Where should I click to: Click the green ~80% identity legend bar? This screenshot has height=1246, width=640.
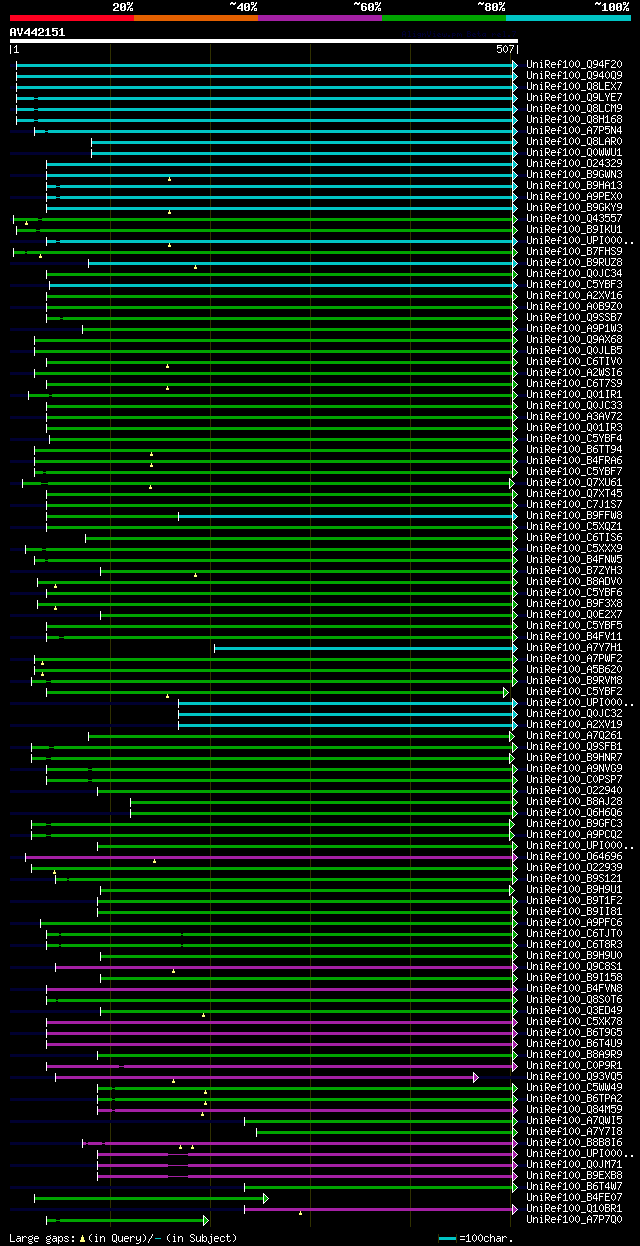click(x=444, y=17)
